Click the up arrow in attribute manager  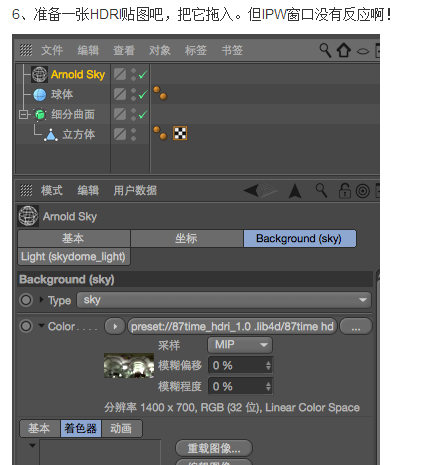(x=295, y=191)
